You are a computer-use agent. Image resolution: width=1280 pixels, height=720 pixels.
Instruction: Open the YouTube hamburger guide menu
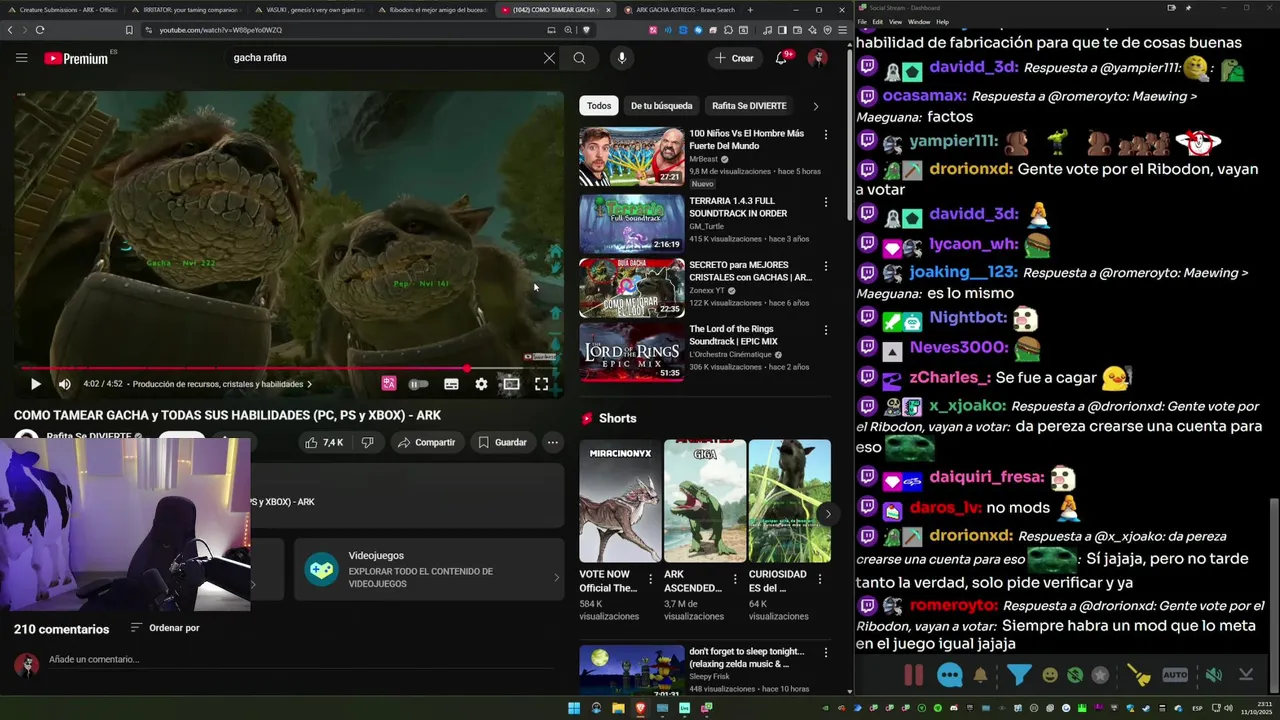tap(21, 58)
